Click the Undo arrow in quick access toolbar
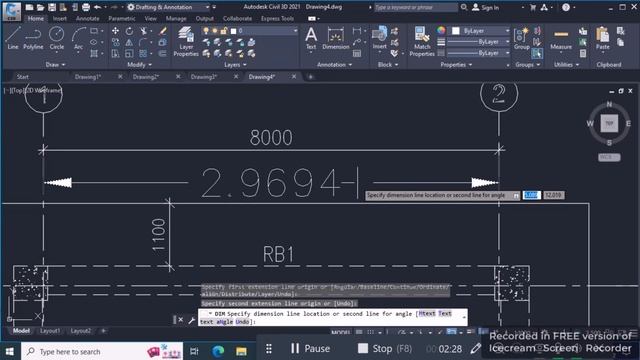 click(97, 7)
